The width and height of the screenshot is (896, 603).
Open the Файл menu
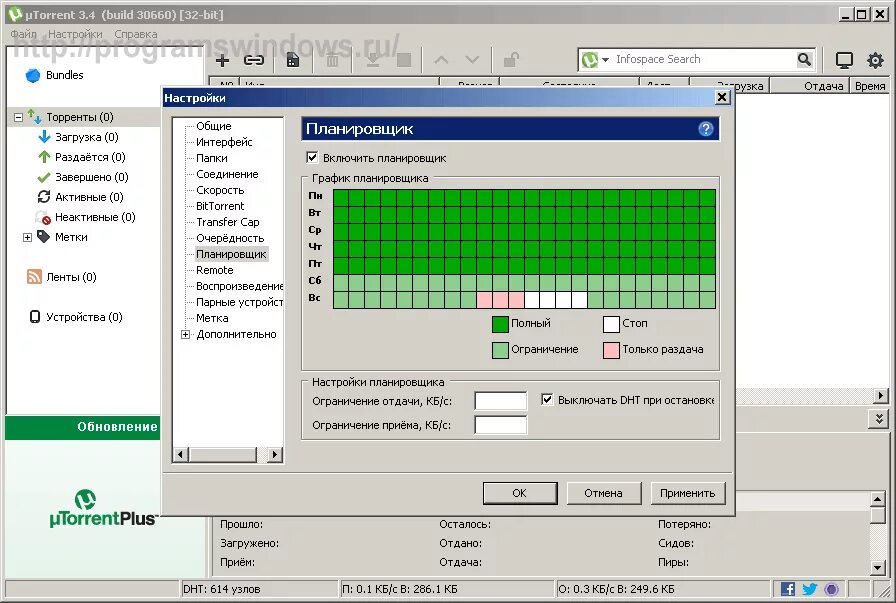pyautogui.click(x=23, y=34)
